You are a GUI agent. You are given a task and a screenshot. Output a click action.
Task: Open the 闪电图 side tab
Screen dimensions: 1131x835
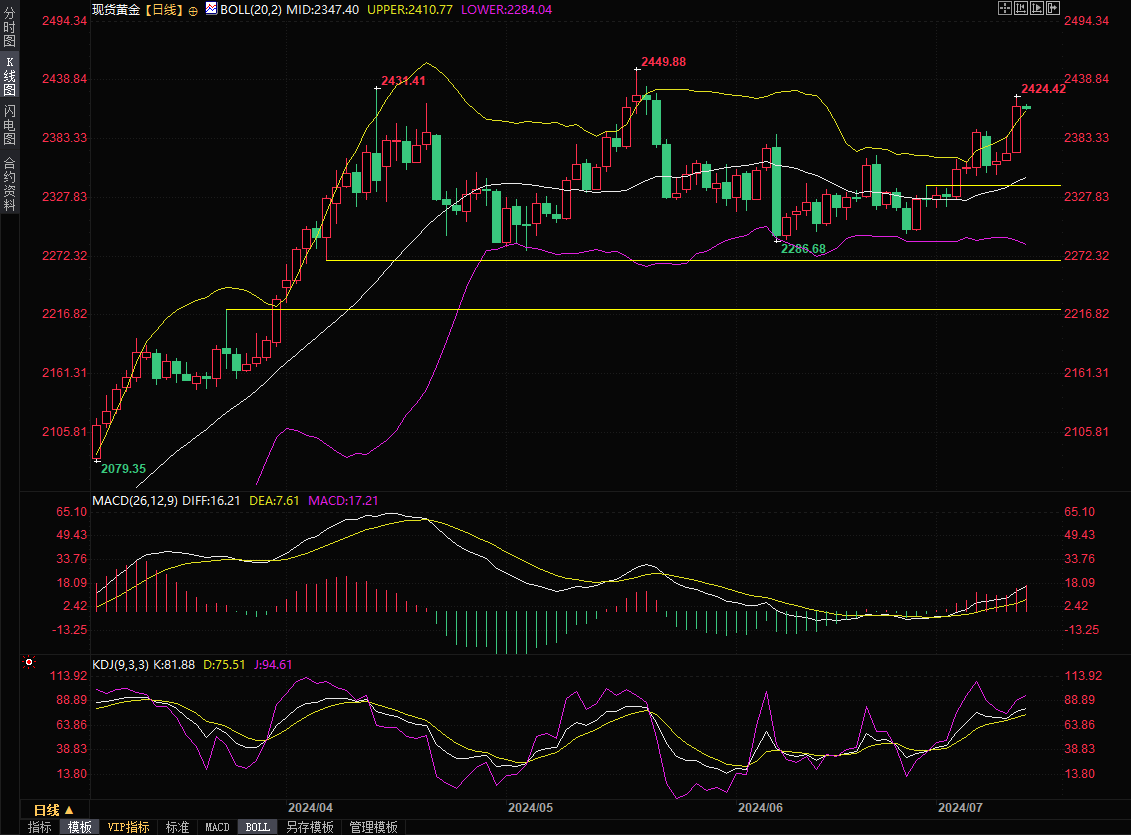point(9,125)
